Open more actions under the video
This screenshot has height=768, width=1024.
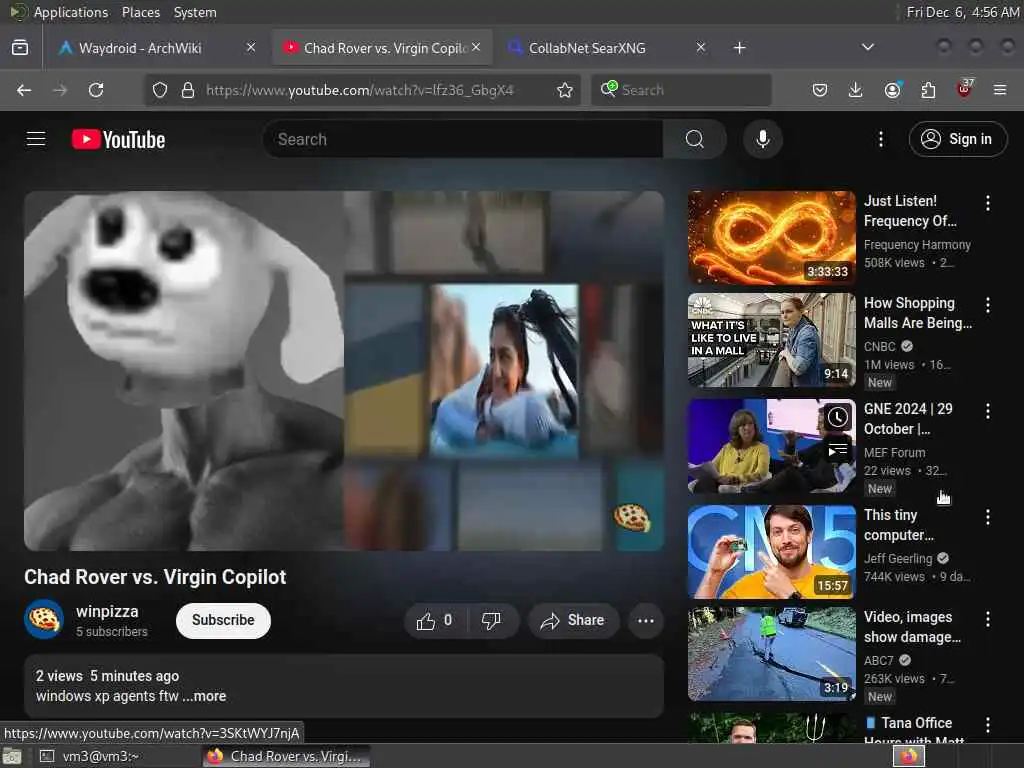645,620
